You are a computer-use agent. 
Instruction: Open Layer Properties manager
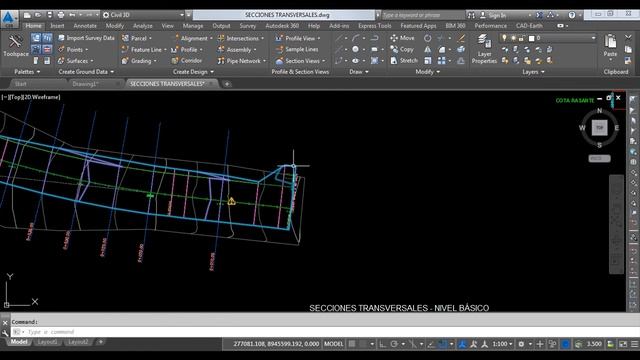click(x=484, y=49)
